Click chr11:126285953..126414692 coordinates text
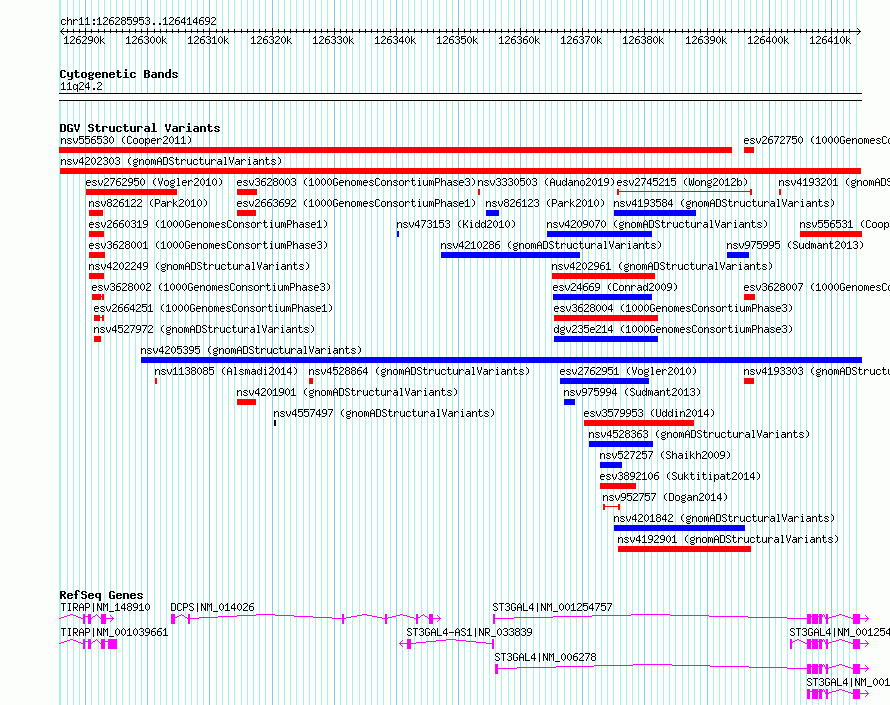 pyautogui.click(x=138, y=21)
